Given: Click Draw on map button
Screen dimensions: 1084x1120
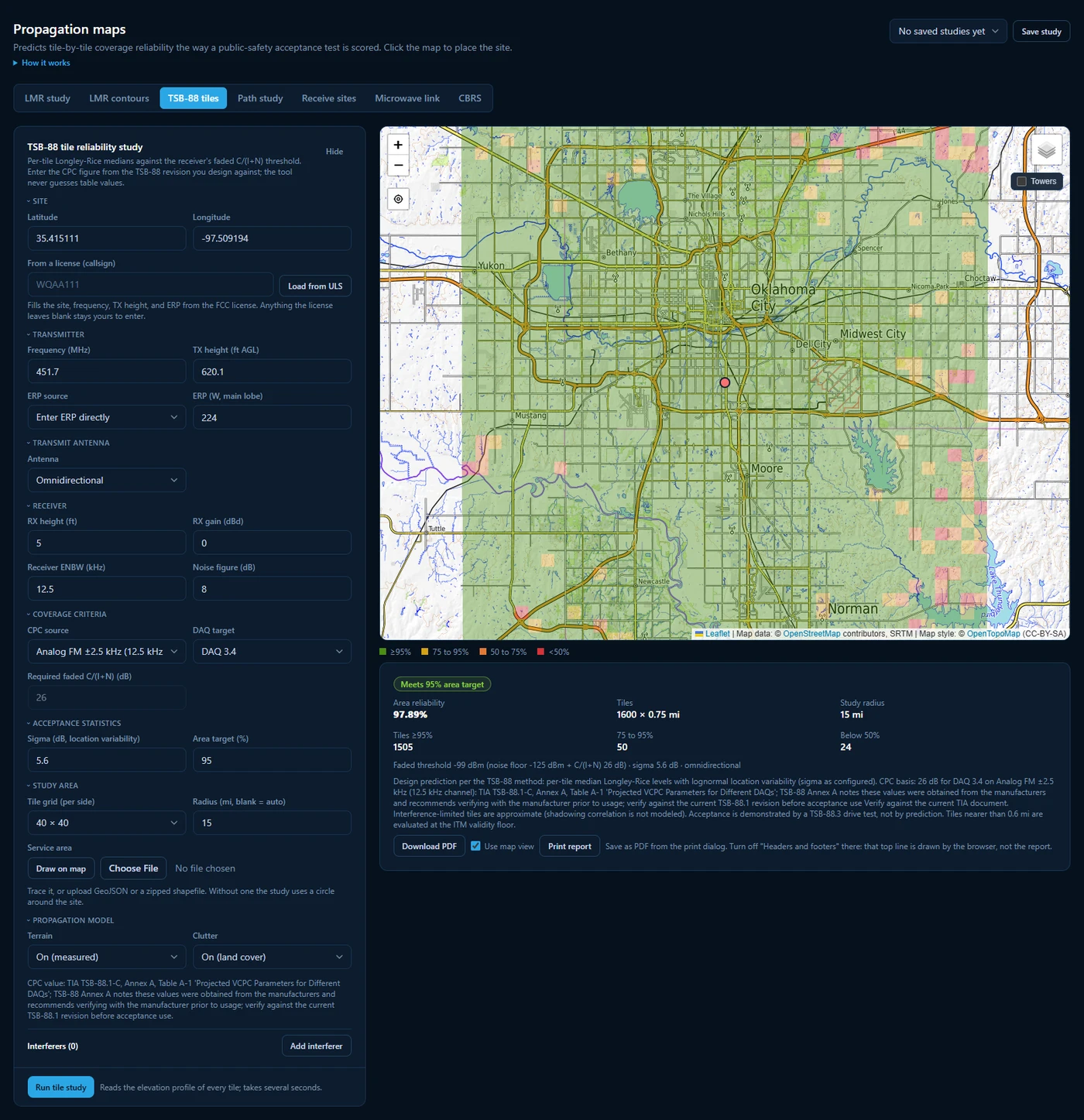Looking at the screenshot, I should point(61,868).
